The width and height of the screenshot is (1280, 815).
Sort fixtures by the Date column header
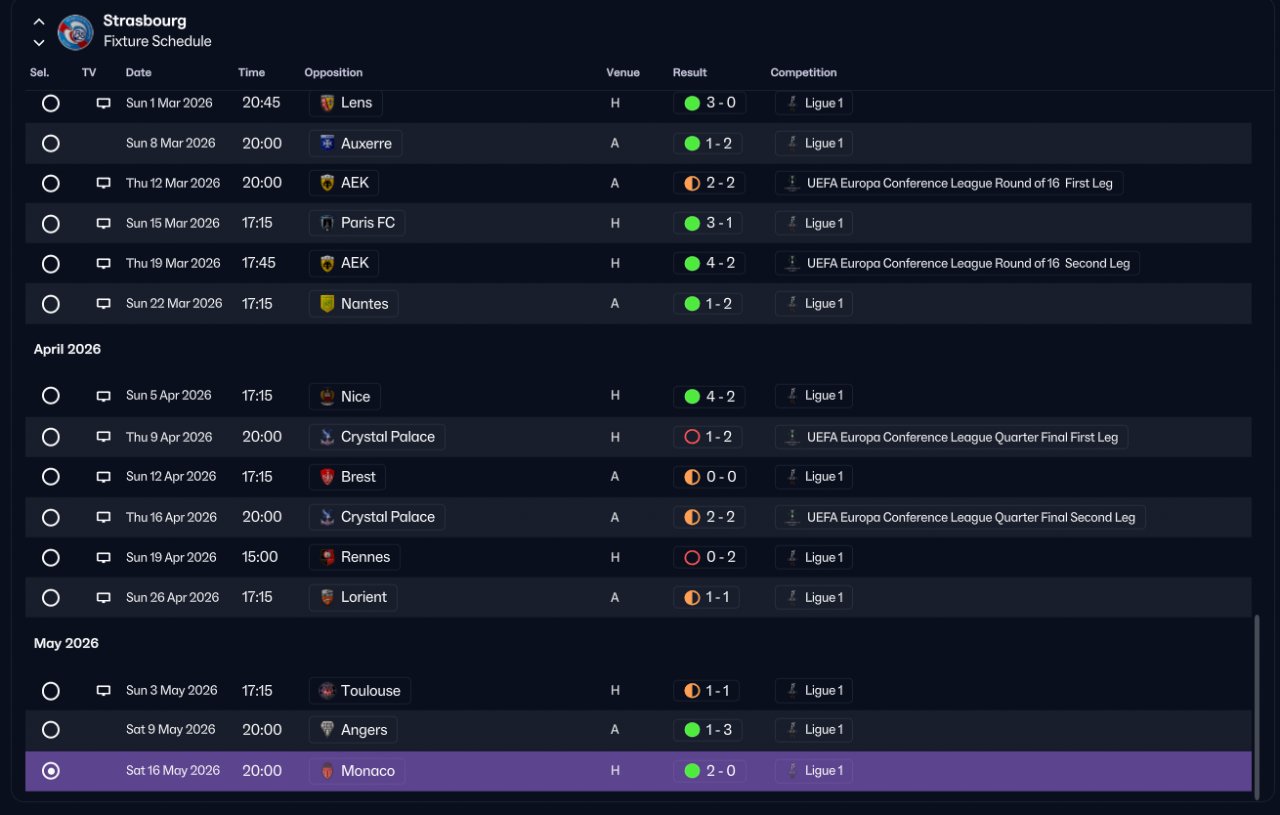click(x=139, y=72)
